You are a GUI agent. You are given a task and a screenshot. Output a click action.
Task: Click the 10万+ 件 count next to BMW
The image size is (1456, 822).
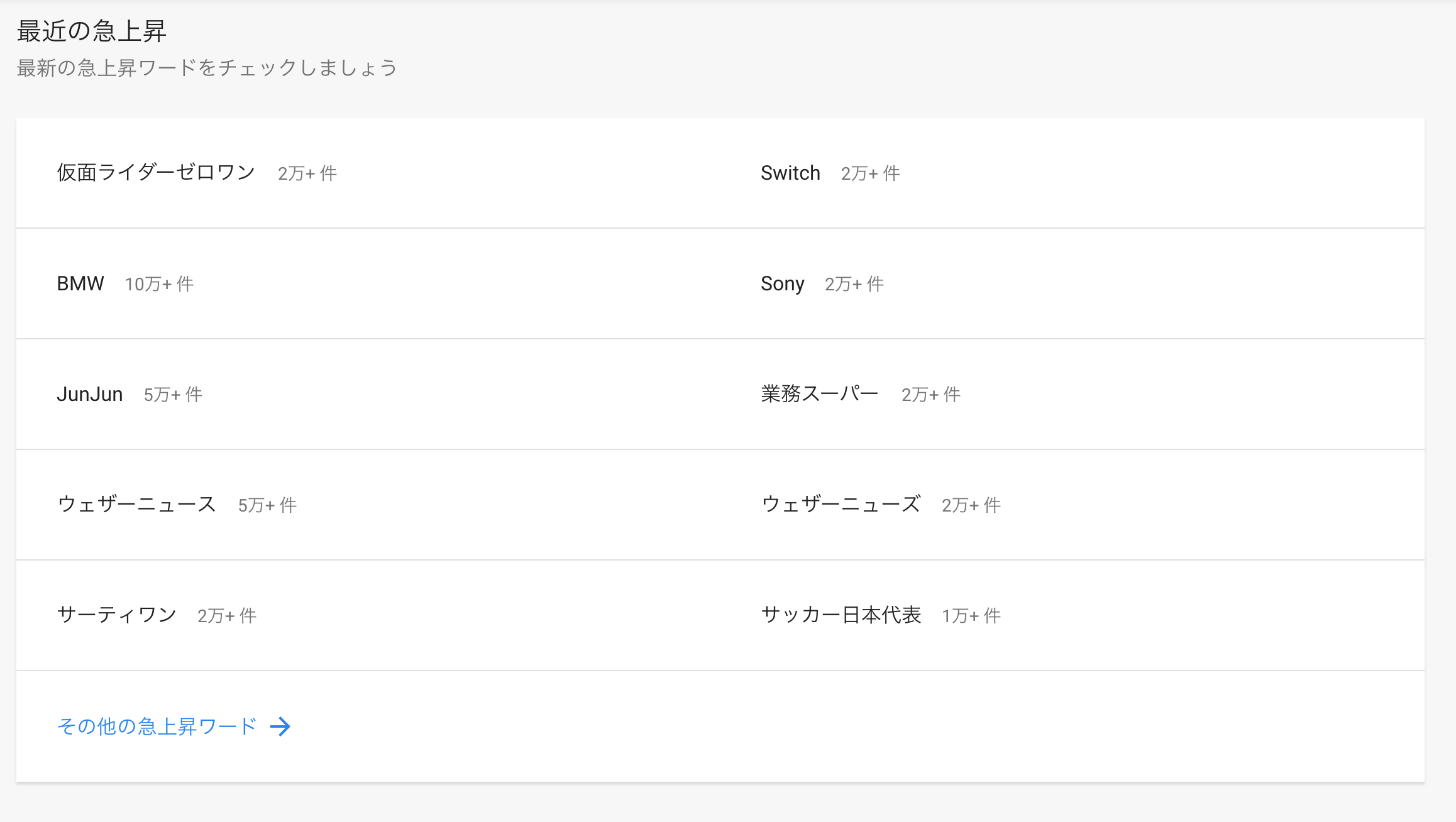tap(159, 284)
